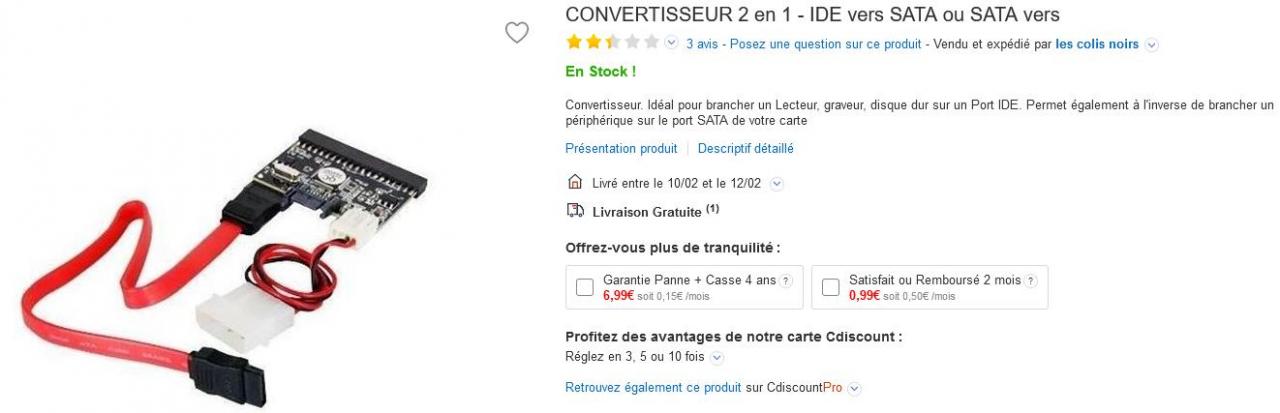Go to Descriptif détaillé section
This screenshot has width=1280, height=413.
click(x=745, y=149)
